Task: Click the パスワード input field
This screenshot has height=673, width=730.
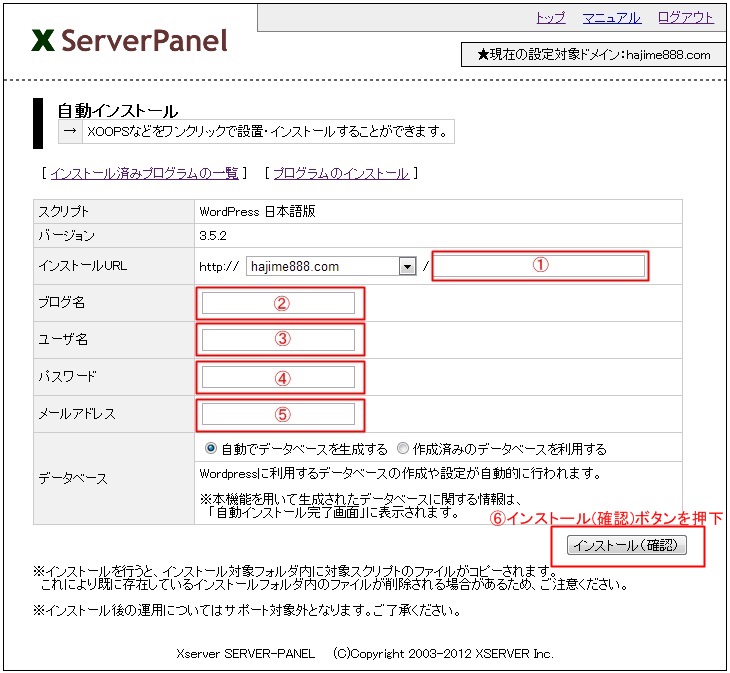Action: click(278, 377)
